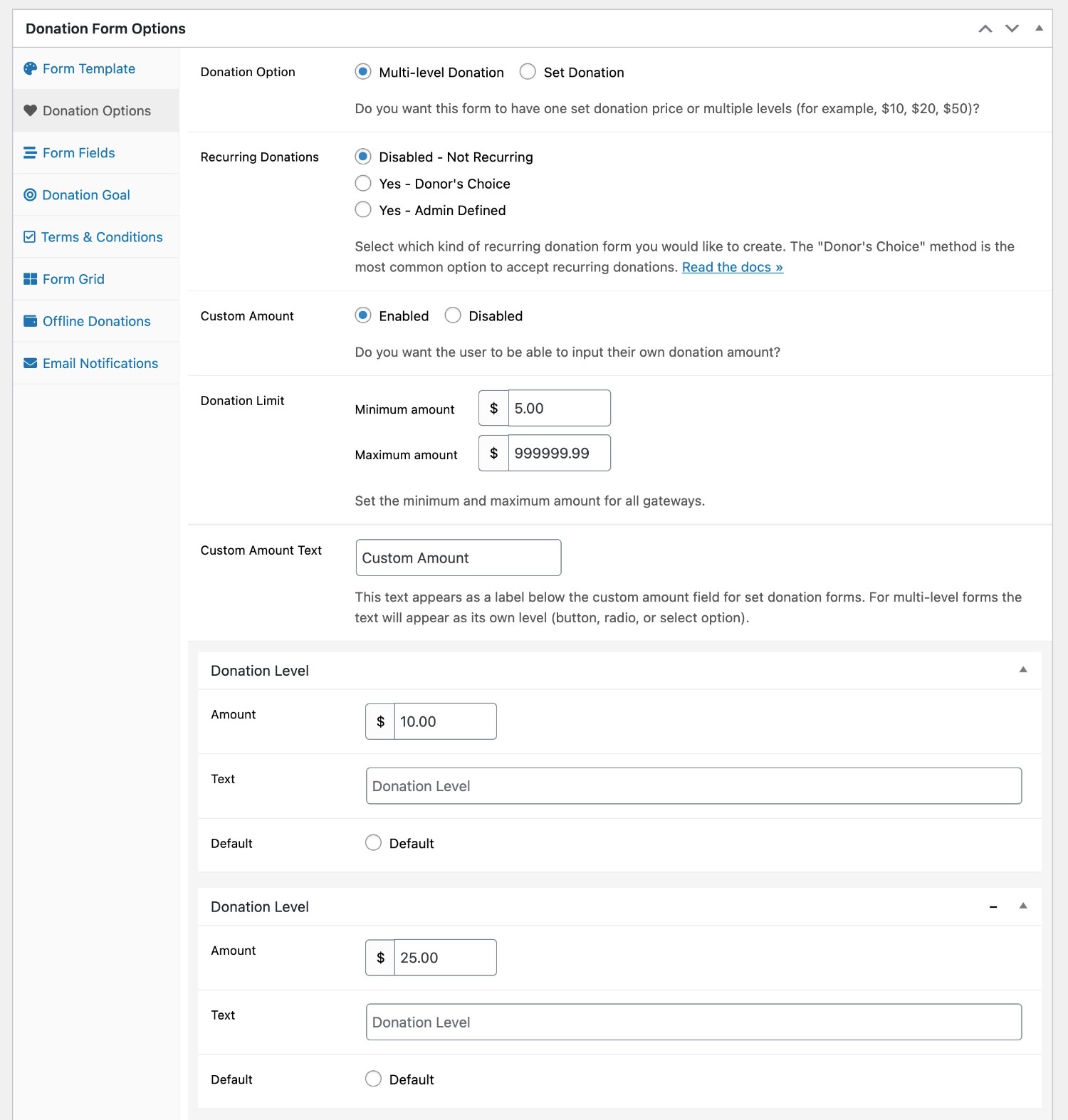The width and height of the screenshot is (1068, 1120).
Task: Choose Disabled - Not Recurring
Action: pos(363,156)
